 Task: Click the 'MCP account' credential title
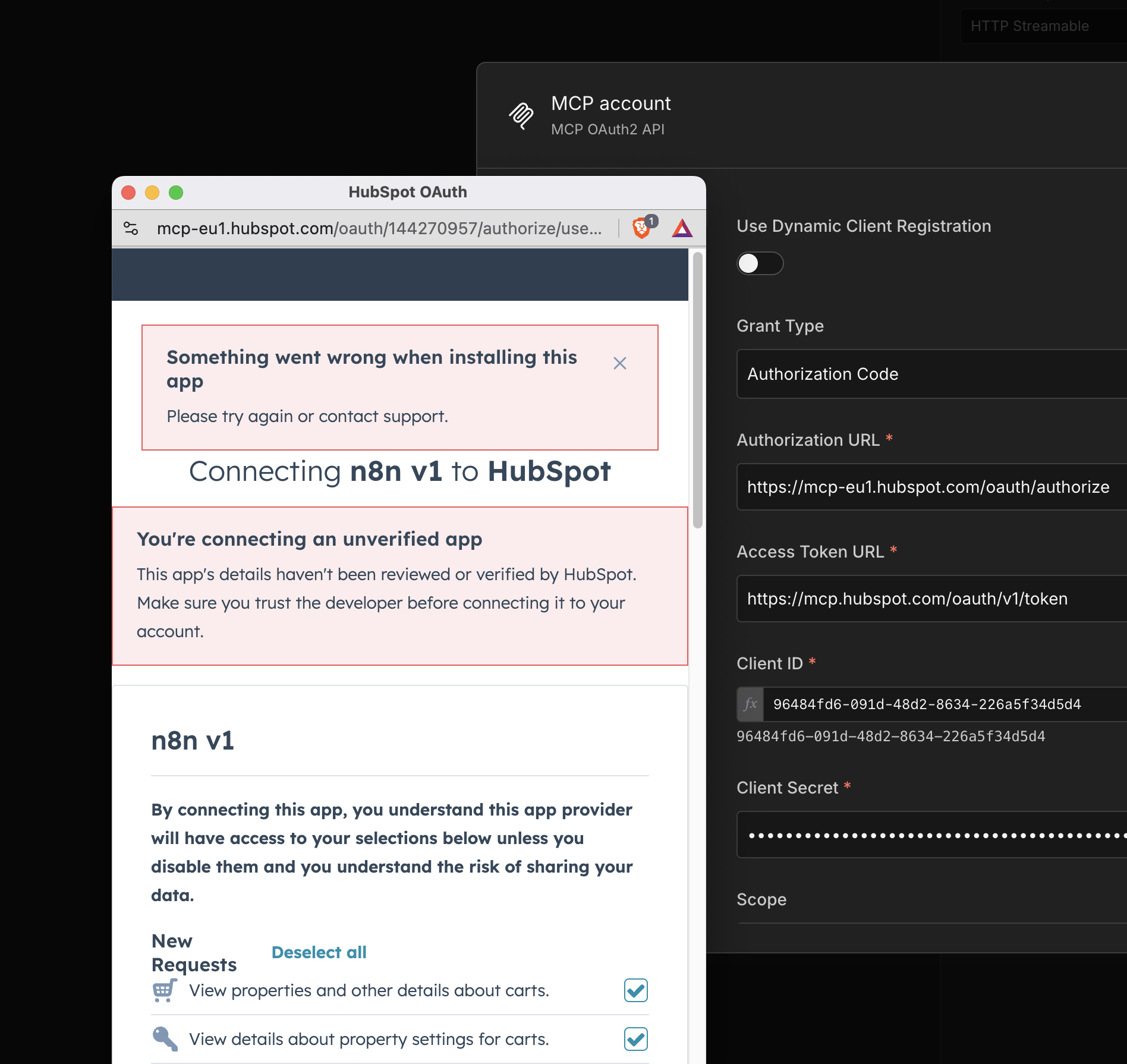(611, 103)
